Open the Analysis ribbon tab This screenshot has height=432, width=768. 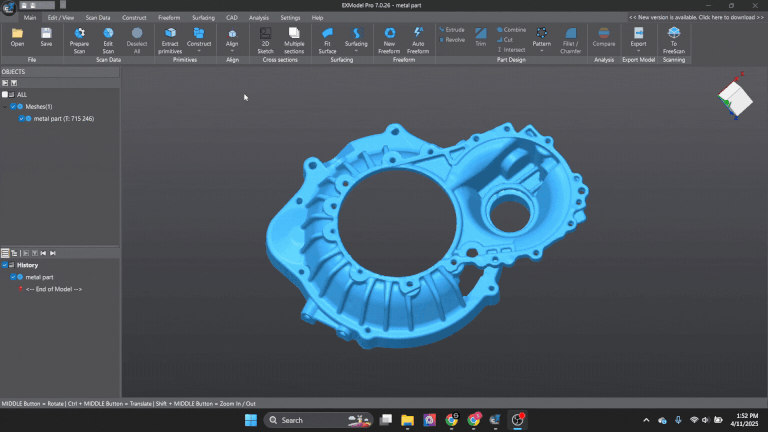[x=258, y=17]
